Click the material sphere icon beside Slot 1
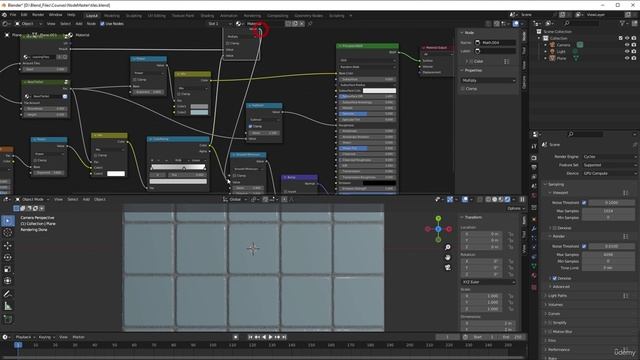This screenshot has width=640, height=360. coord(238,24)
